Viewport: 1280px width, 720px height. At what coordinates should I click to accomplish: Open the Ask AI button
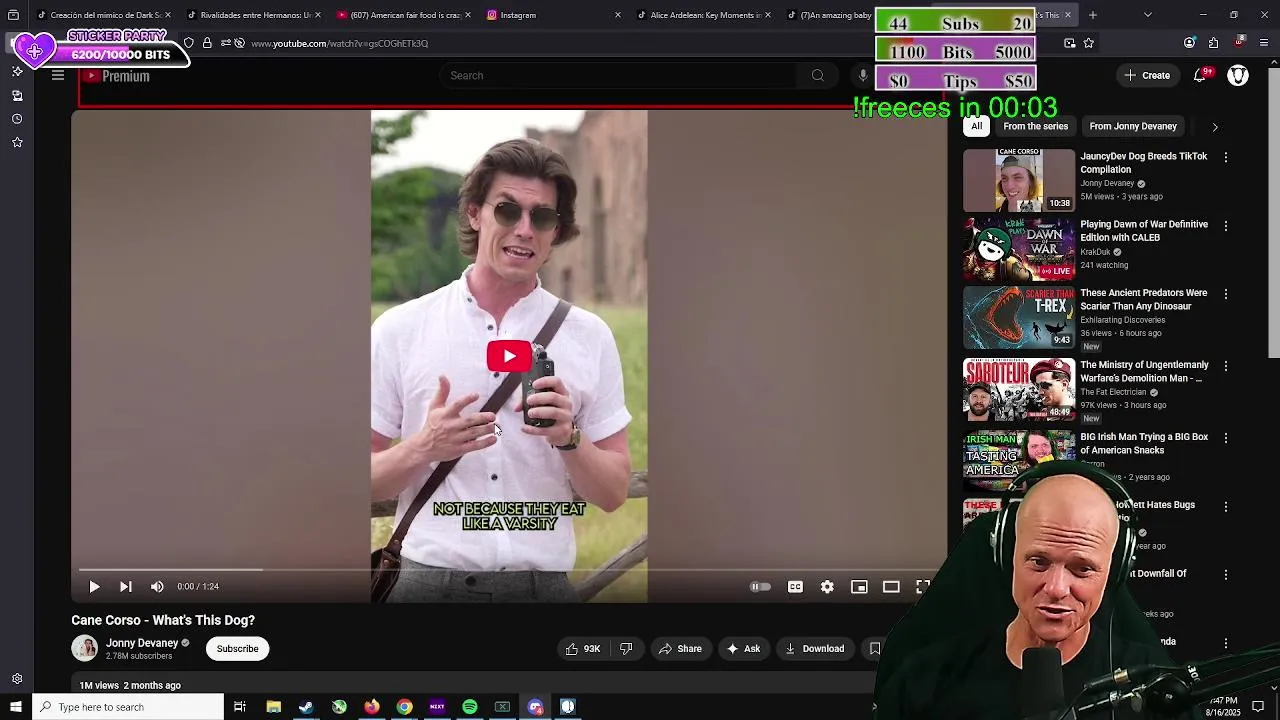[743, 649]
